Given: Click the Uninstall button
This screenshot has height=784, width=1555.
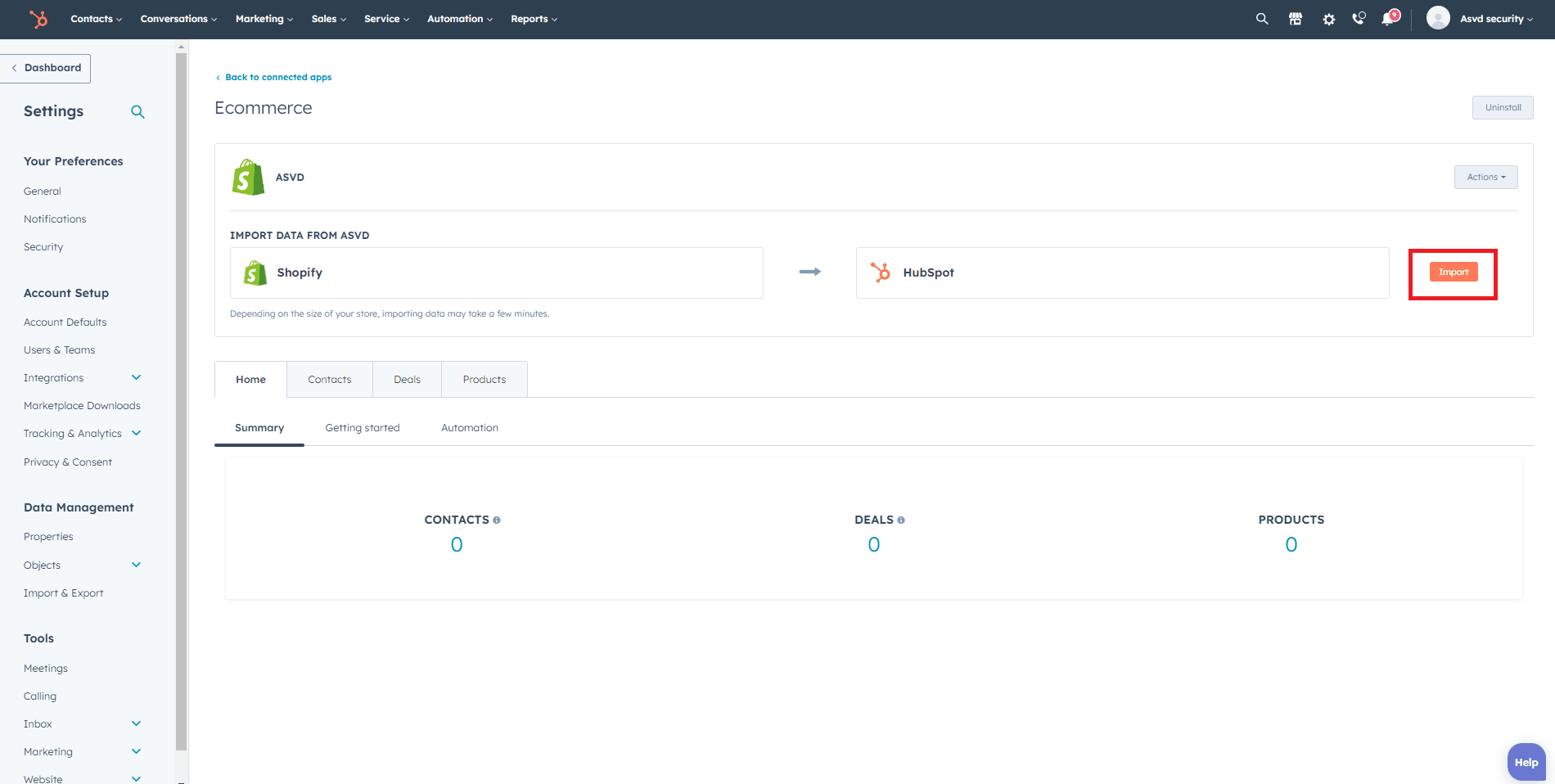Looking at the screenshot, I should click(x=1503, y=107).
